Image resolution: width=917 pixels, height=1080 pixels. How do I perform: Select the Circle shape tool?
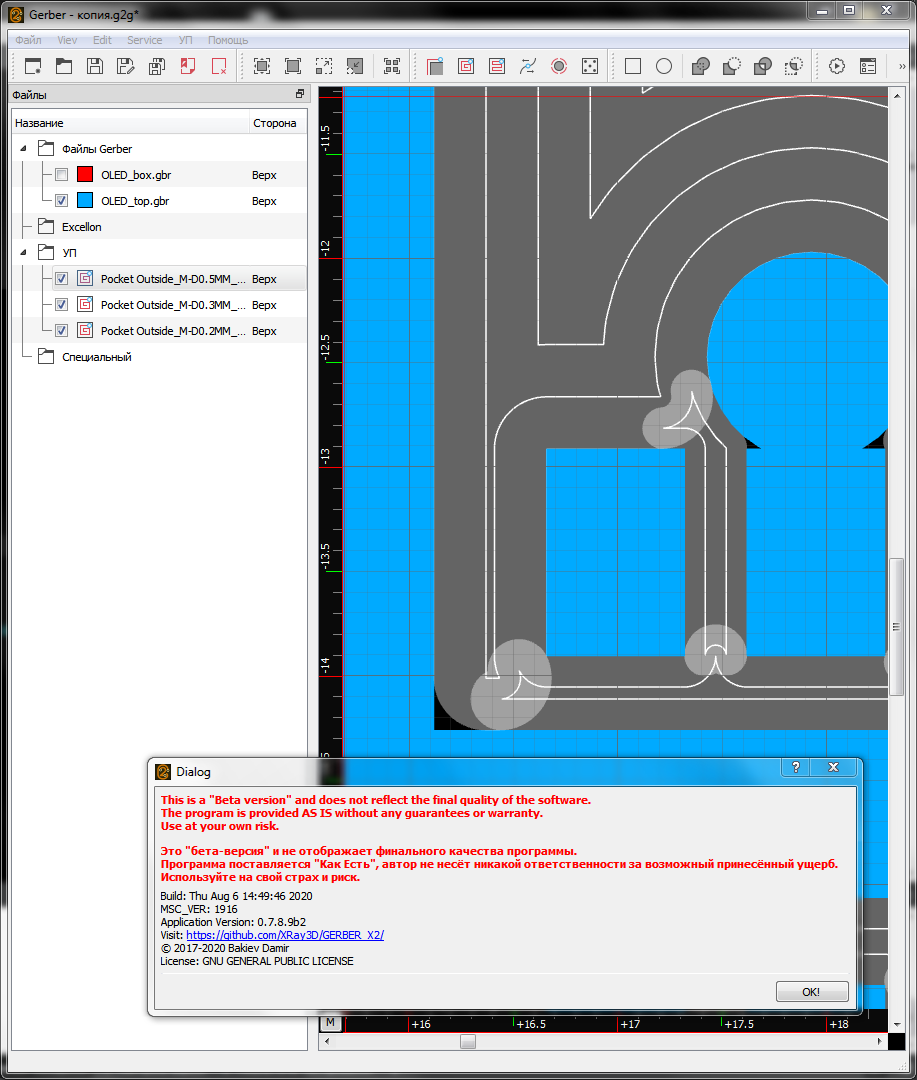[x=663, y=66]
